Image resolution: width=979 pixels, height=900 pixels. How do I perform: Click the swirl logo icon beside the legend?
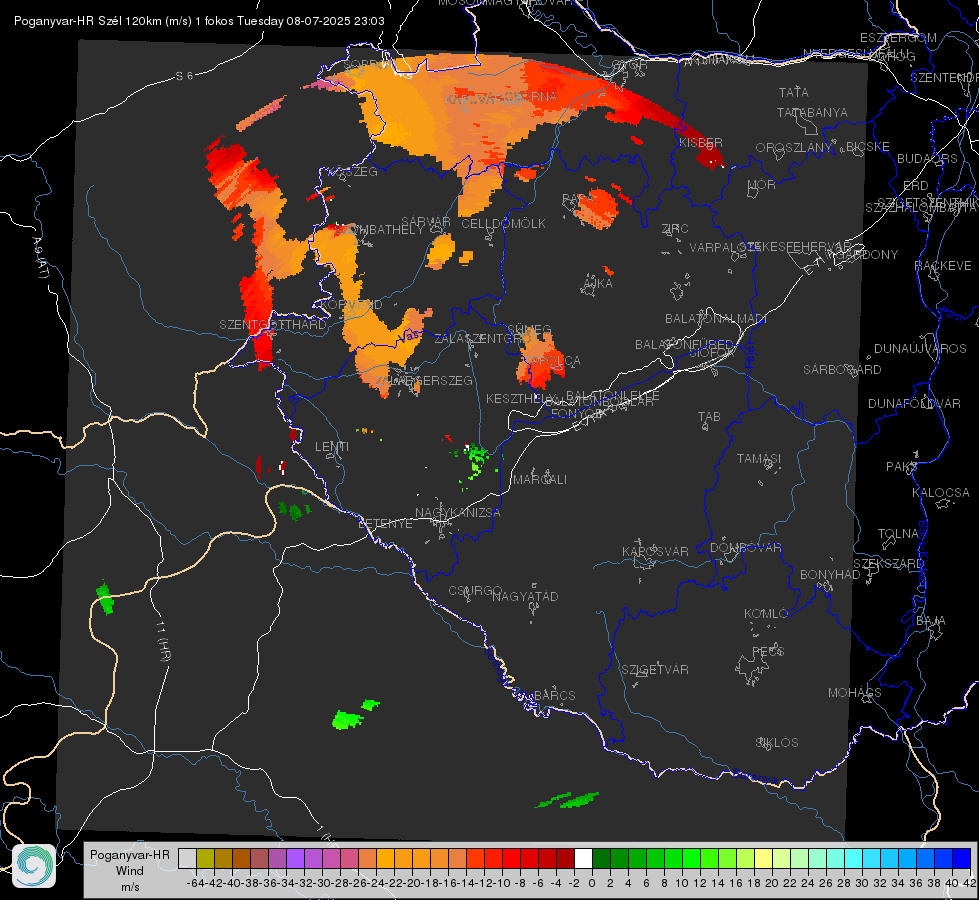[34, 866]
